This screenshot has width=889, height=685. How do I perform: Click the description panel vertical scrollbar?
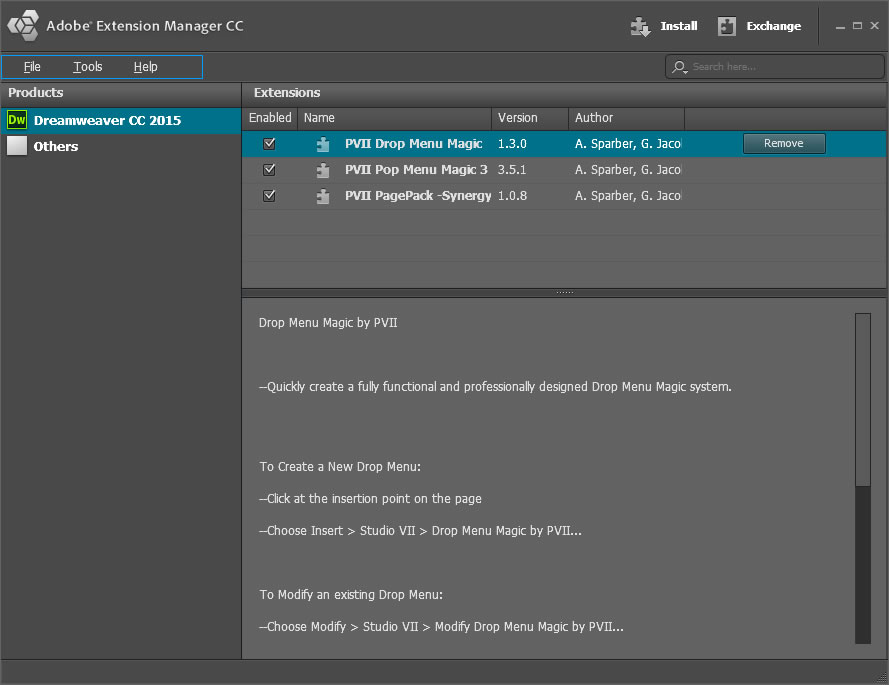click(x=863, y=400)
